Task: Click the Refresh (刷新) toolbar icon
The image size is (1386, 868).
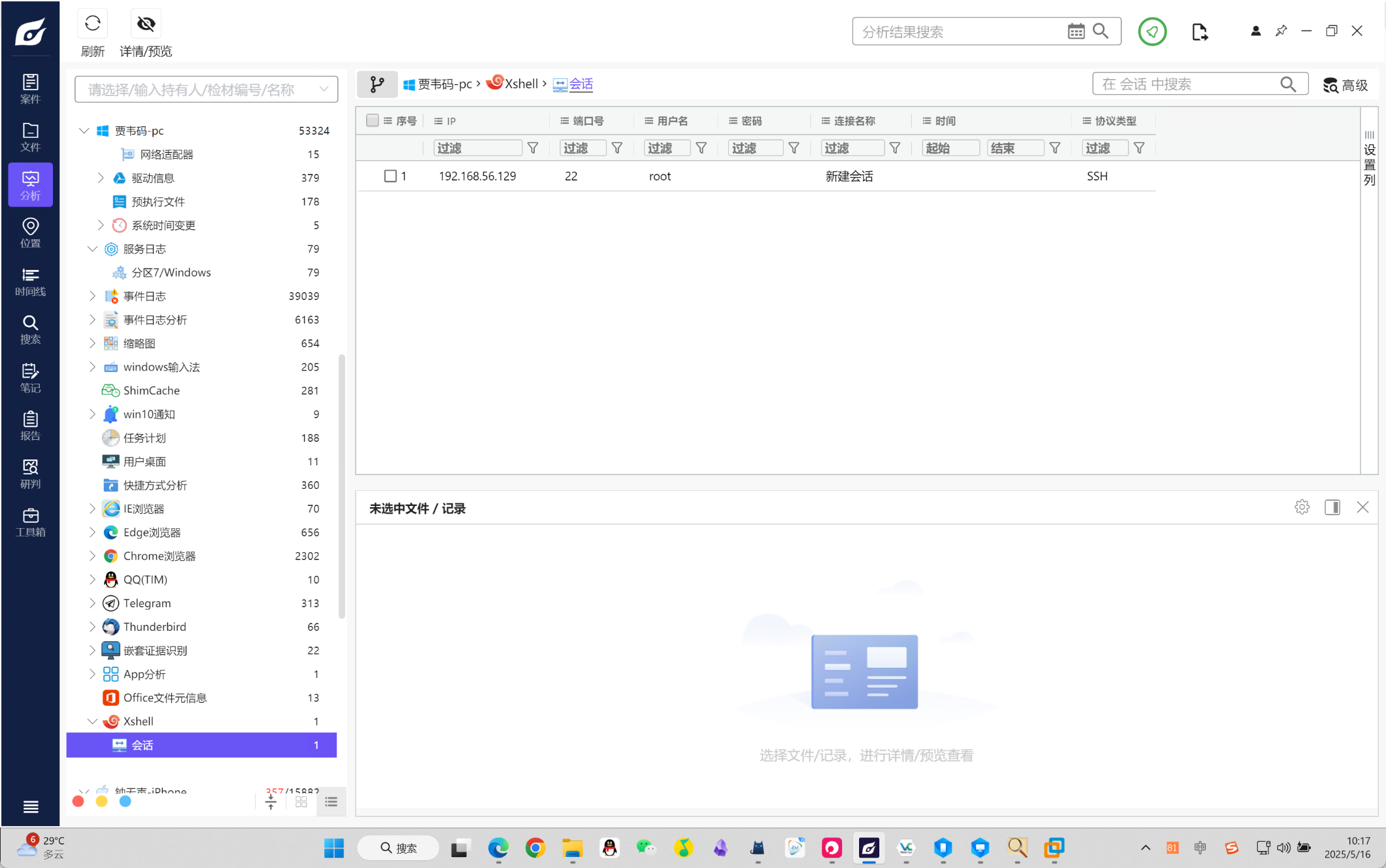Action: click(x=92, y=24)
